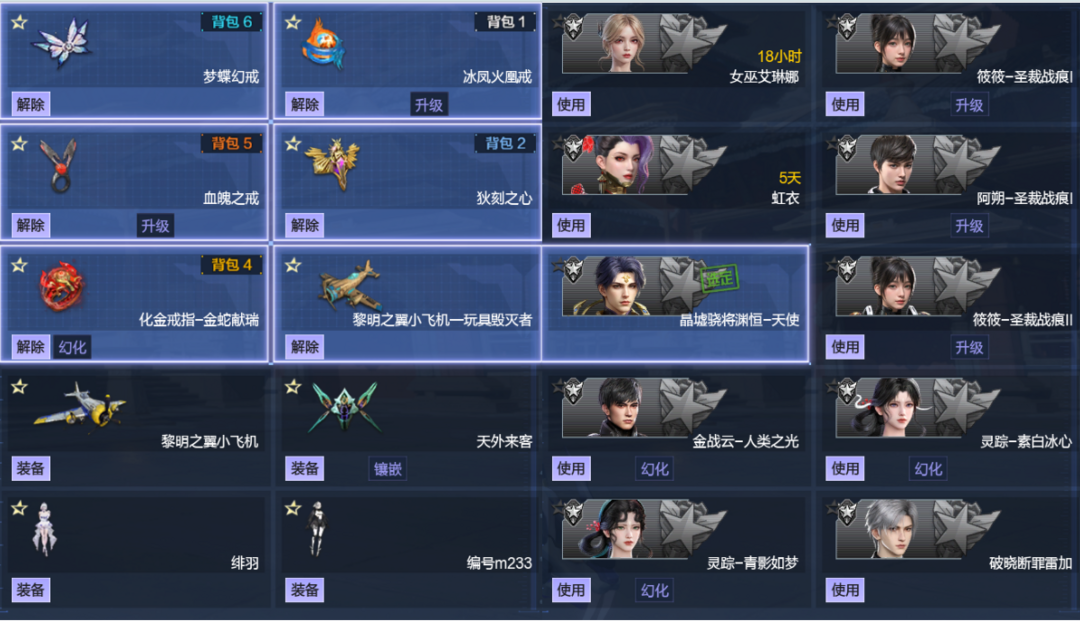Click the 梦蝶幻戒 butterfly ring icon
1080x621 pixels.
point(62,43)
